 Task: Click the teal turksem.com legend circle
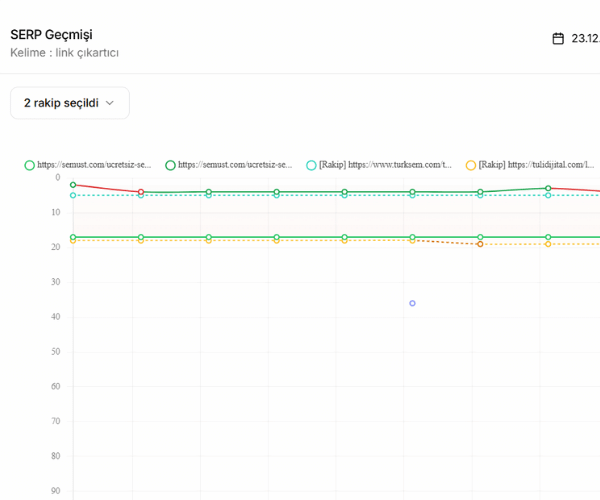311,165
